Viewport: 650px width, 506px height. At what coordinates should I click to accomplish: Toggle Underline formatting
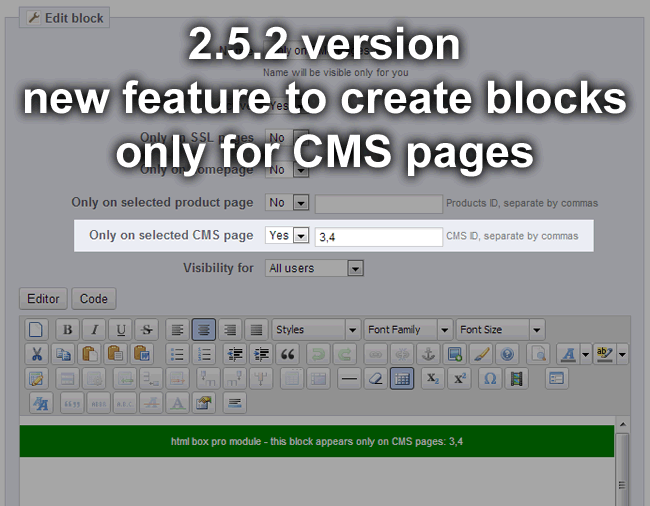tap(121, 329)
